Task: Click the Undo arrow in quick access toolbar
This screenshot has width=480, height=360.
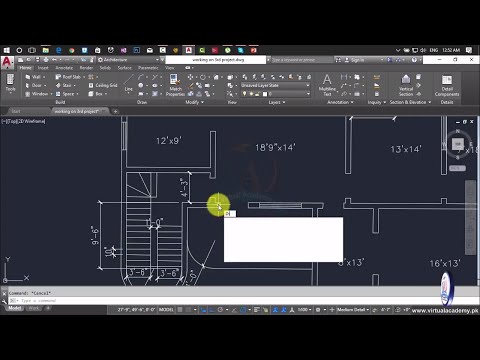Action: 54,60
